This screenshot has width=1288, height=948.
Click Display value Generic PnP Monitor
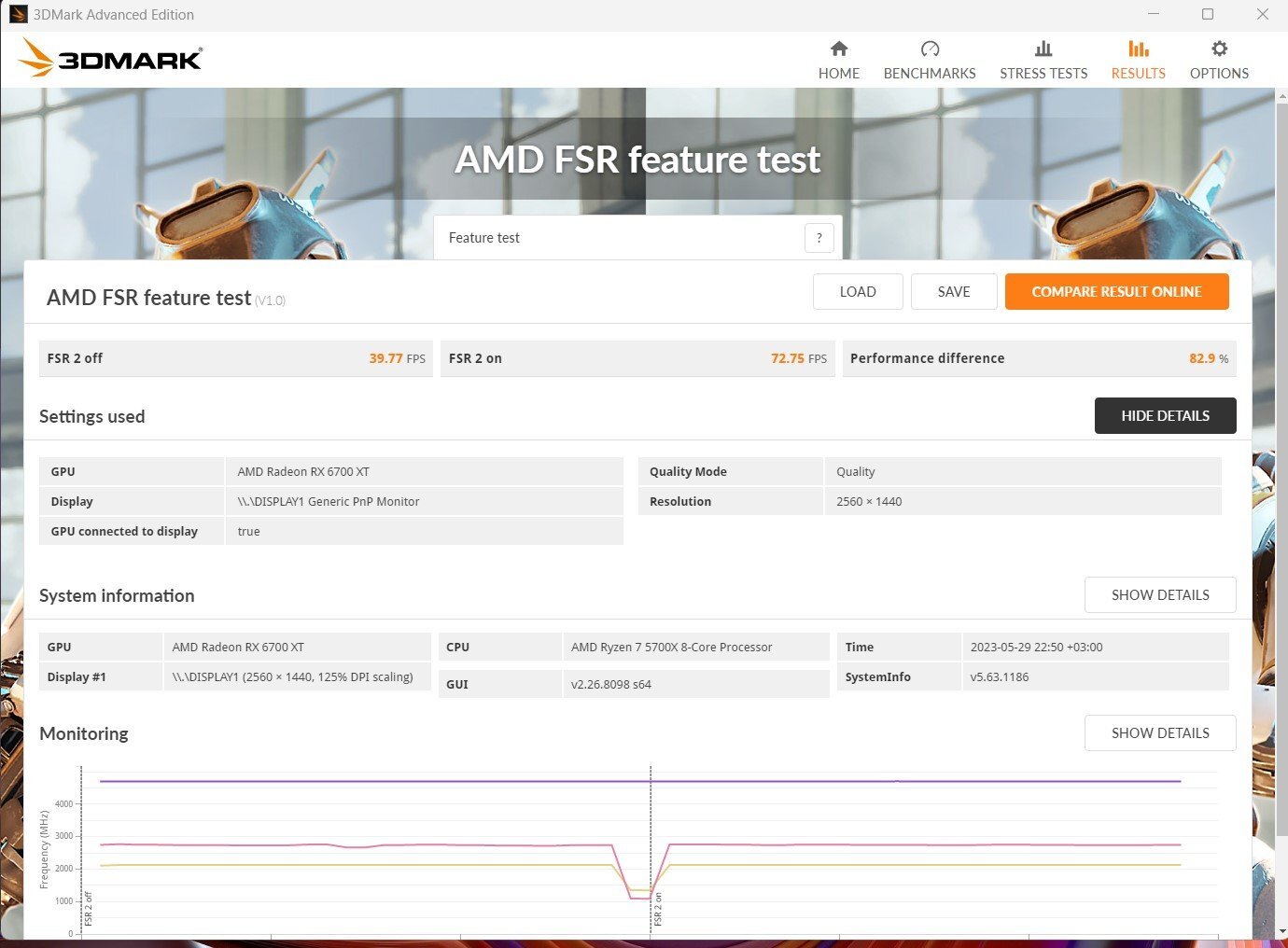328,501
